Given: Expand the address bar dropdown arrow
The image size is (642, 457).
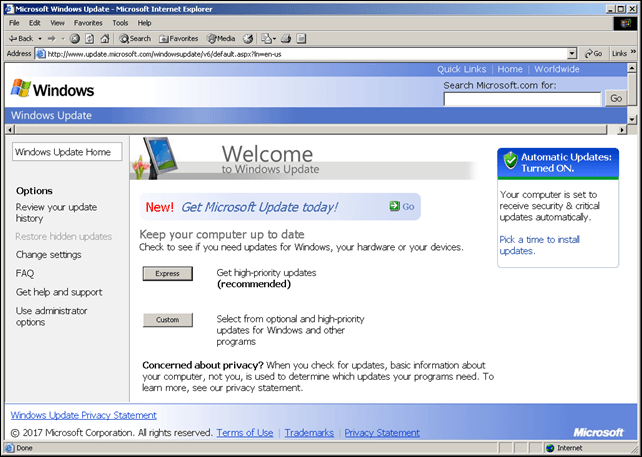Looking at the screenshot, I should [572, 54].
